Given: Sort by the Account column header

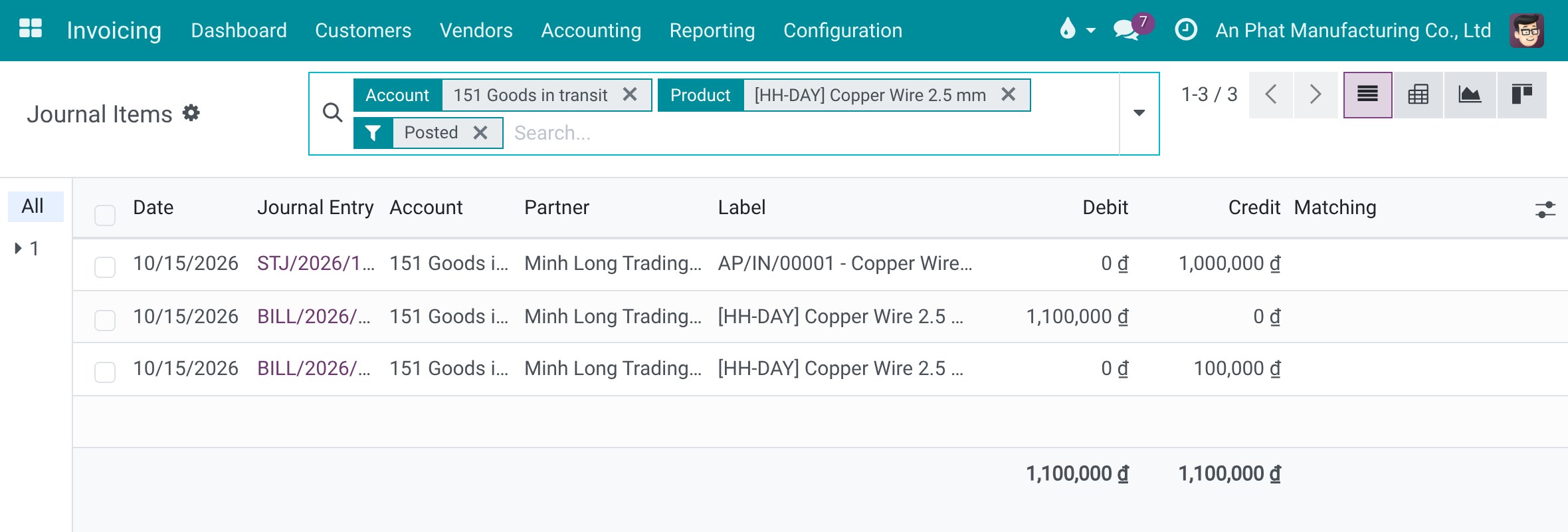Looking at the screenshot, I should click(426, 207).
